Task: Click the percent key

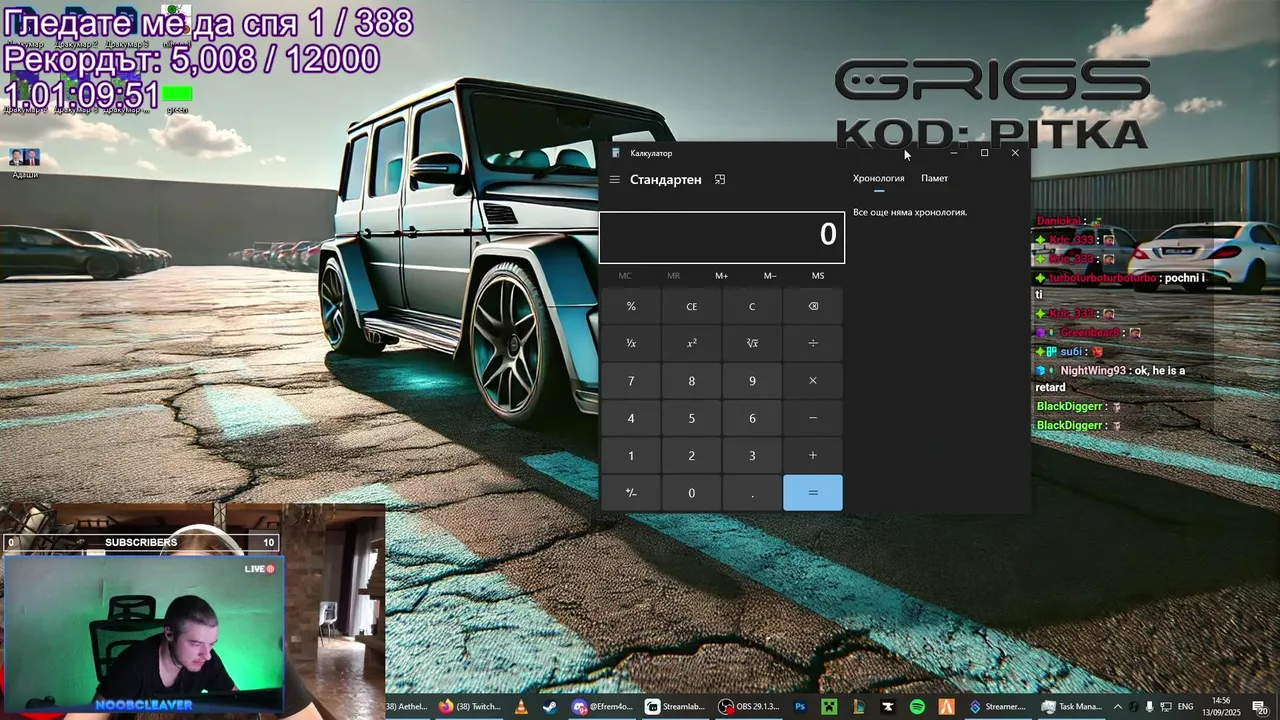Action: click(631, 307)
